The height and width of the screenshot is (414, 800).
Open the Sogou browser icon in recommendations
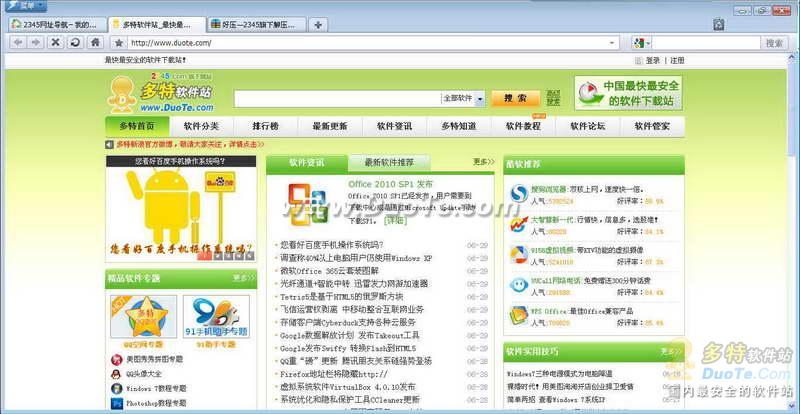point(518,193)
